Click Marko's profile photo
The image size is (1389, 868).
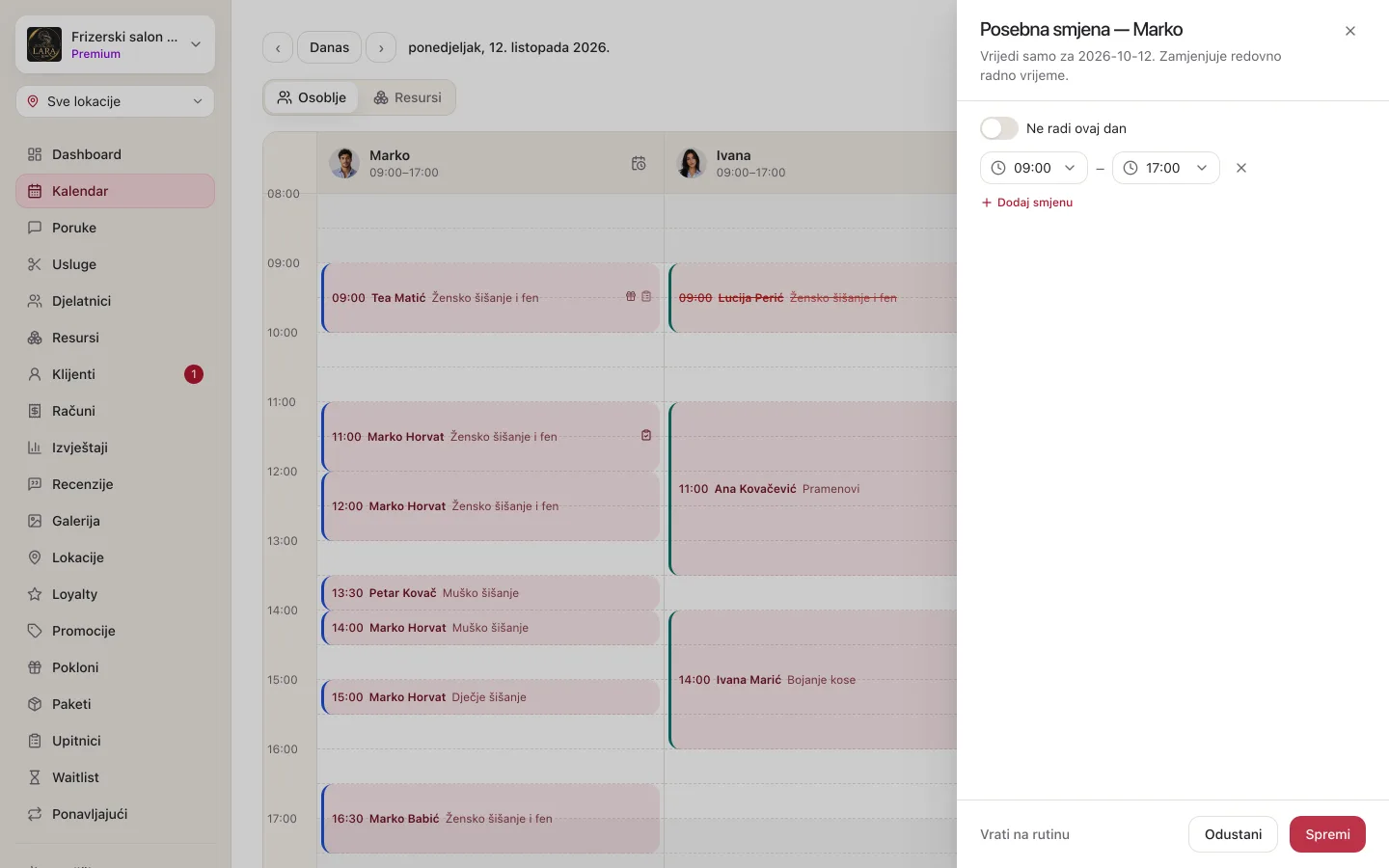pyautogui.click(x=344, y=163)
